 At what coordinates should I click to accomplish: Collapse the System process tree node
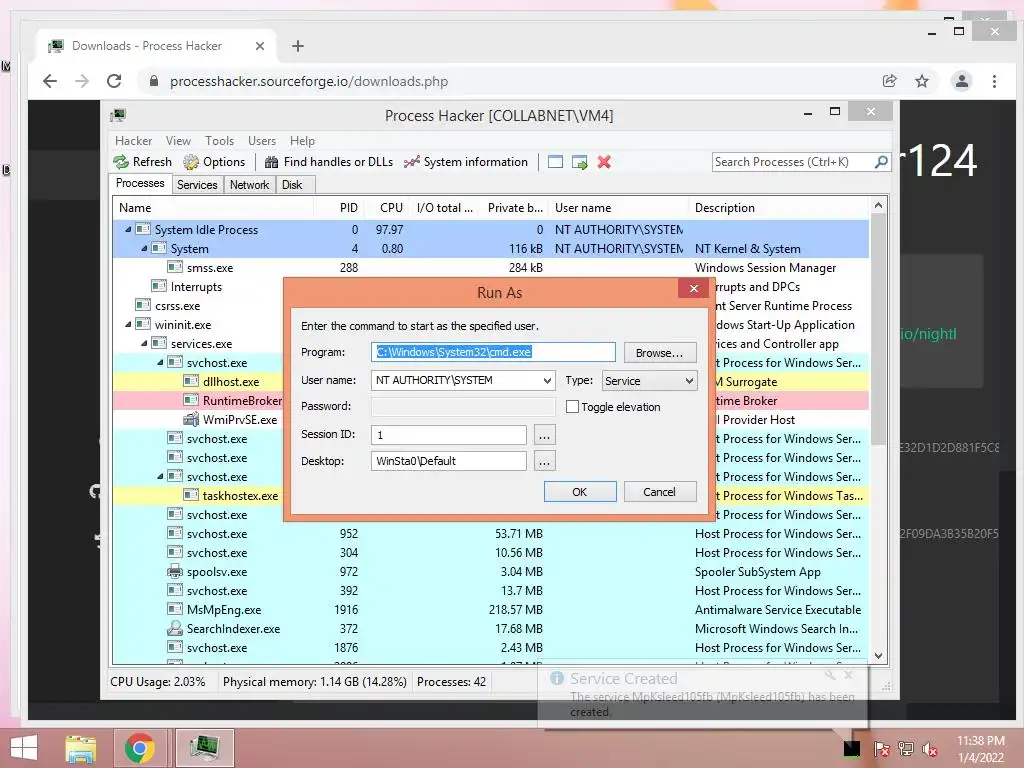(x=144, y=248)
